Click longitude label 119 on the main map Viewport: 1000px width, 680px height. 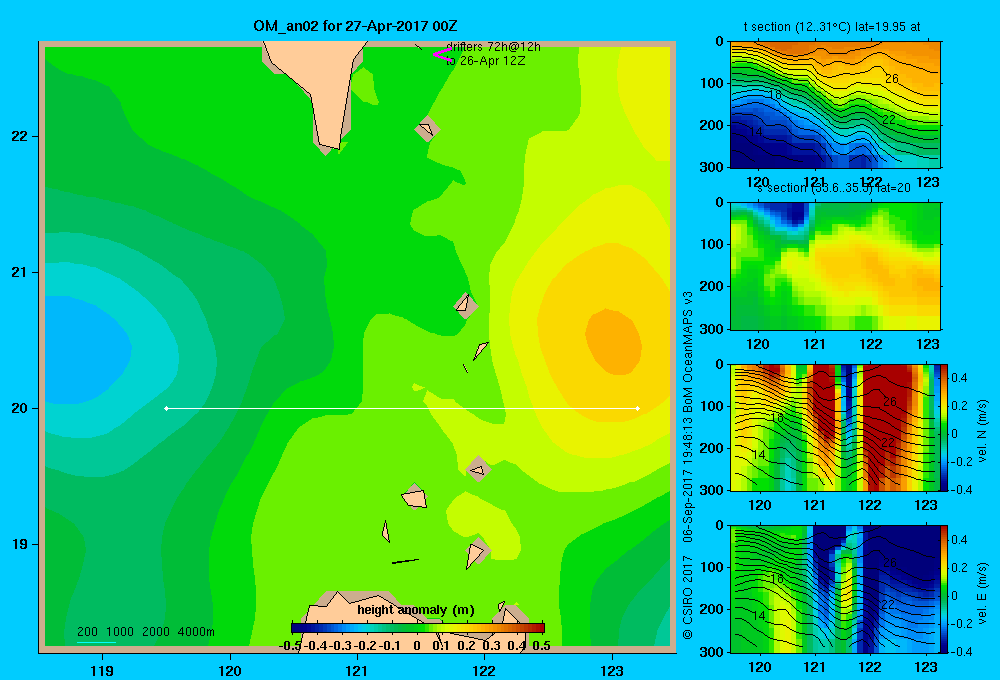pyautogui.click(x=102, y=670)
